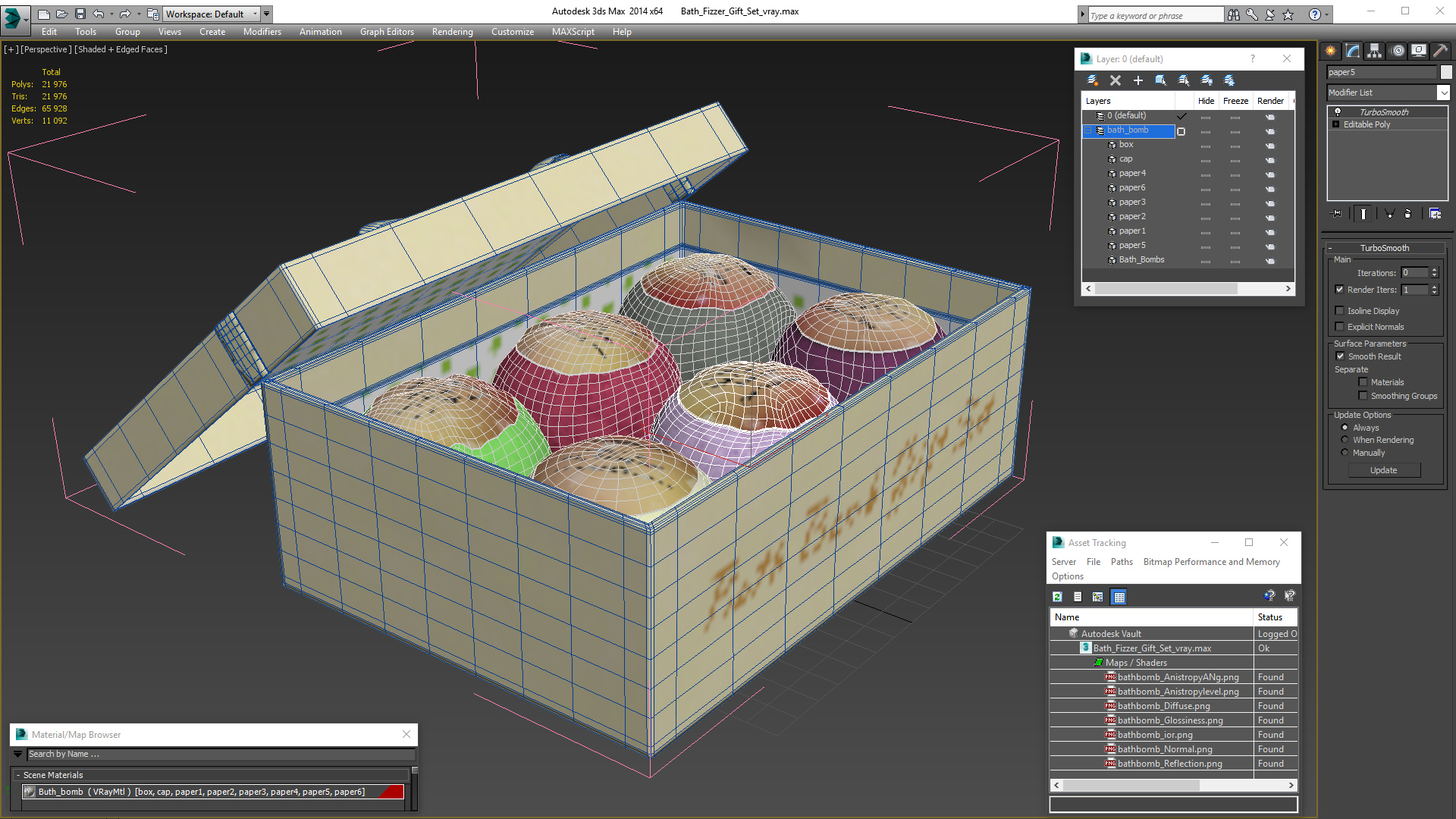Toggle TurboSmooth modifier lightbulb icon
1456x819 pixels.
click(1338, 112)
